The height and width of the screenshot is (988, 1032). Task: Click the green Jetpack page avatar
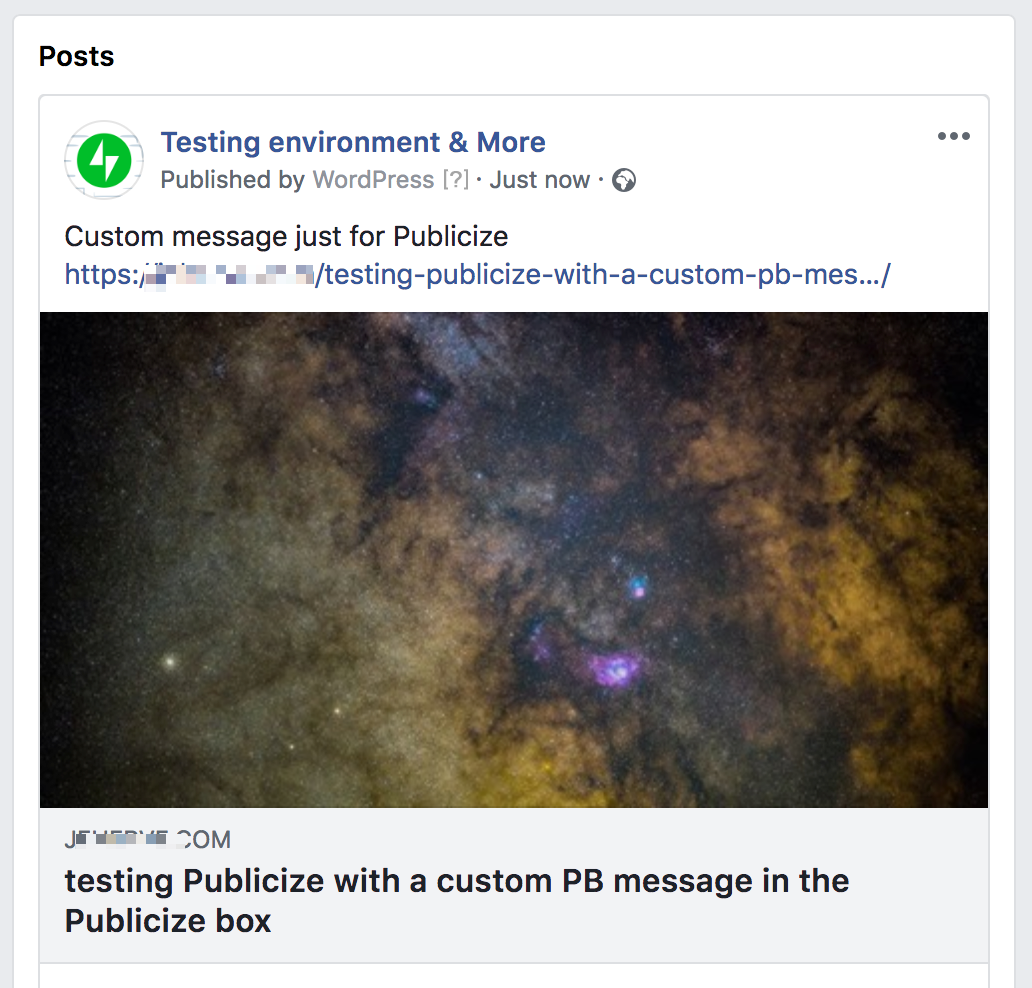103,160
